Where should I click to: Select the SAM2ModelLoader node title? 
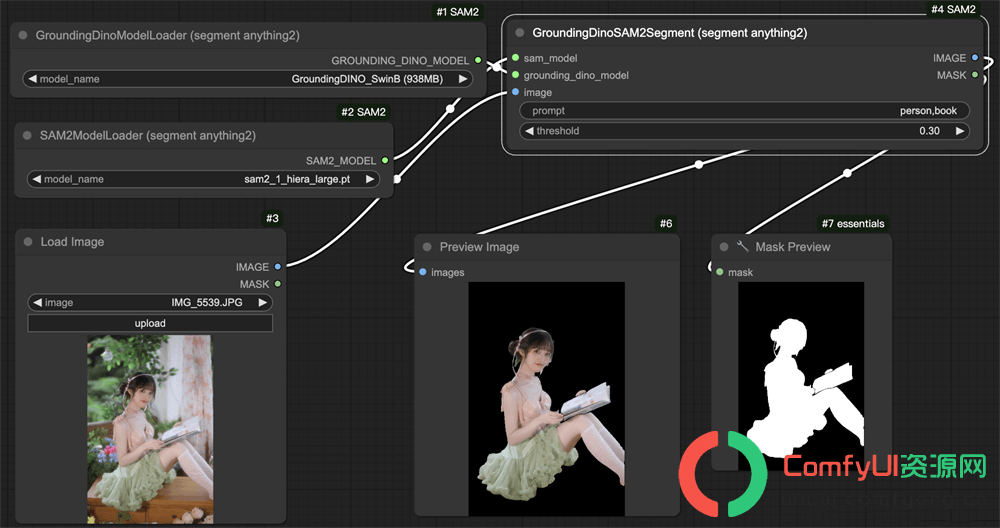pyautogui.click(x=148, y=135)
